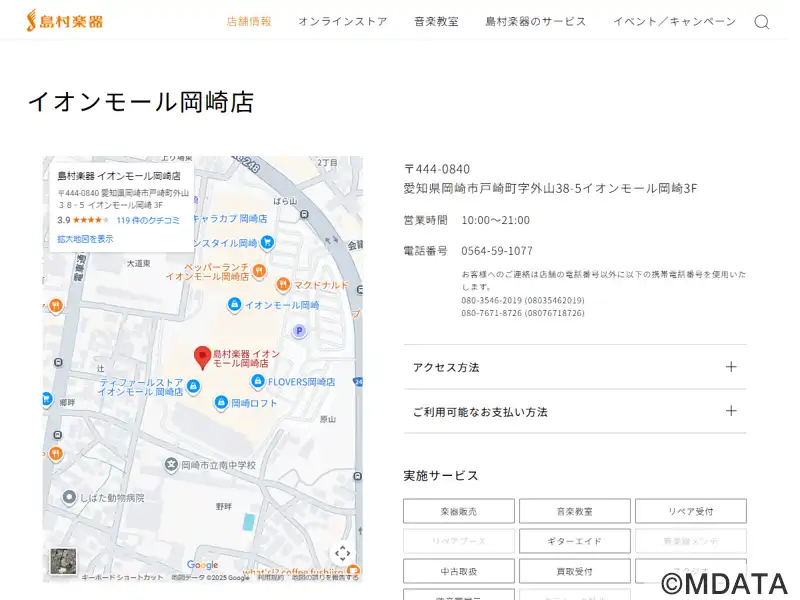Click the red 島村楽器 map pin
The height and width of the screenshot is (600, 800).
(202, 357)
